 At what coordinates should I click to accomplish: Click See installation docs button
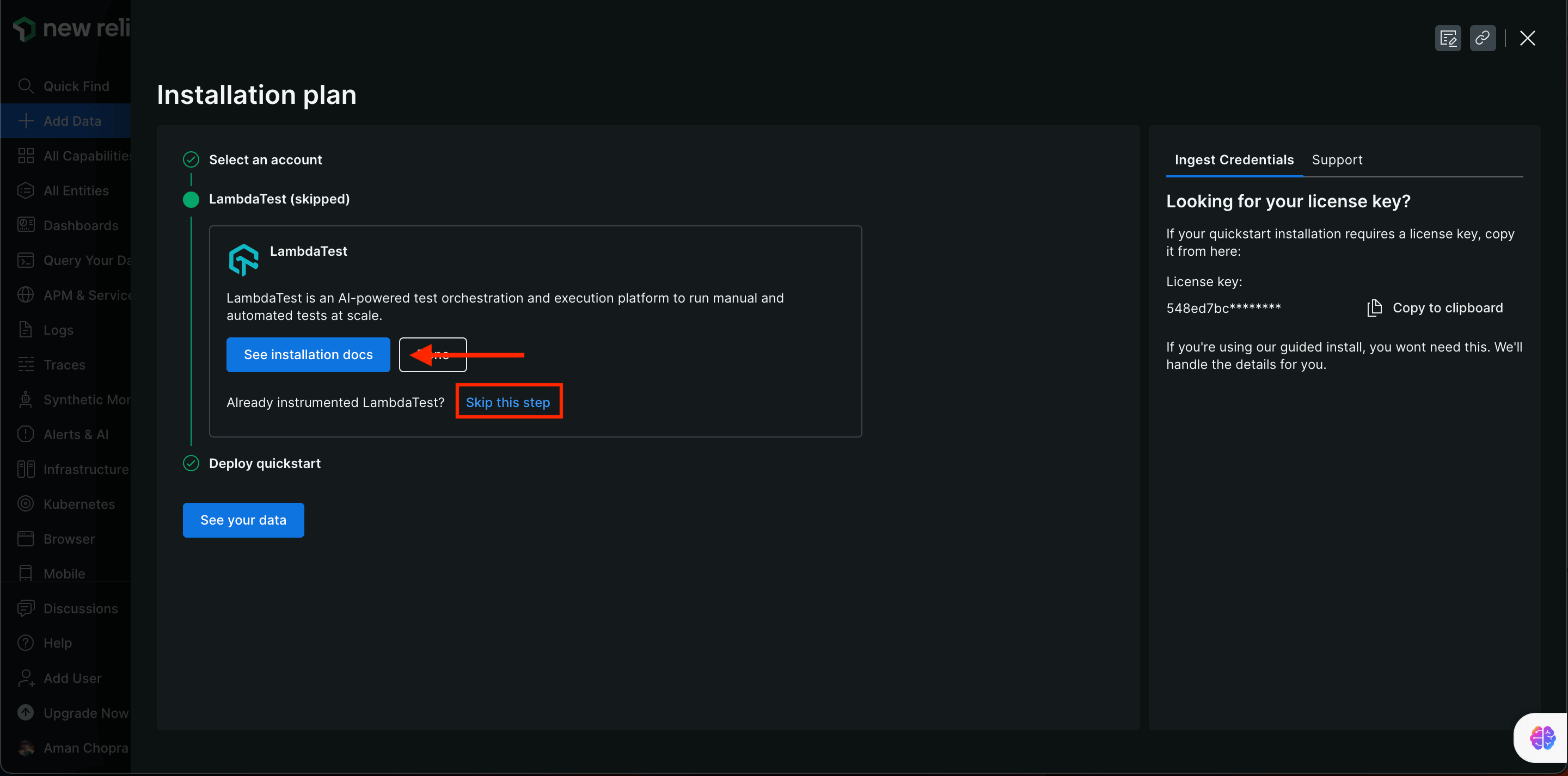click(308, 354)
